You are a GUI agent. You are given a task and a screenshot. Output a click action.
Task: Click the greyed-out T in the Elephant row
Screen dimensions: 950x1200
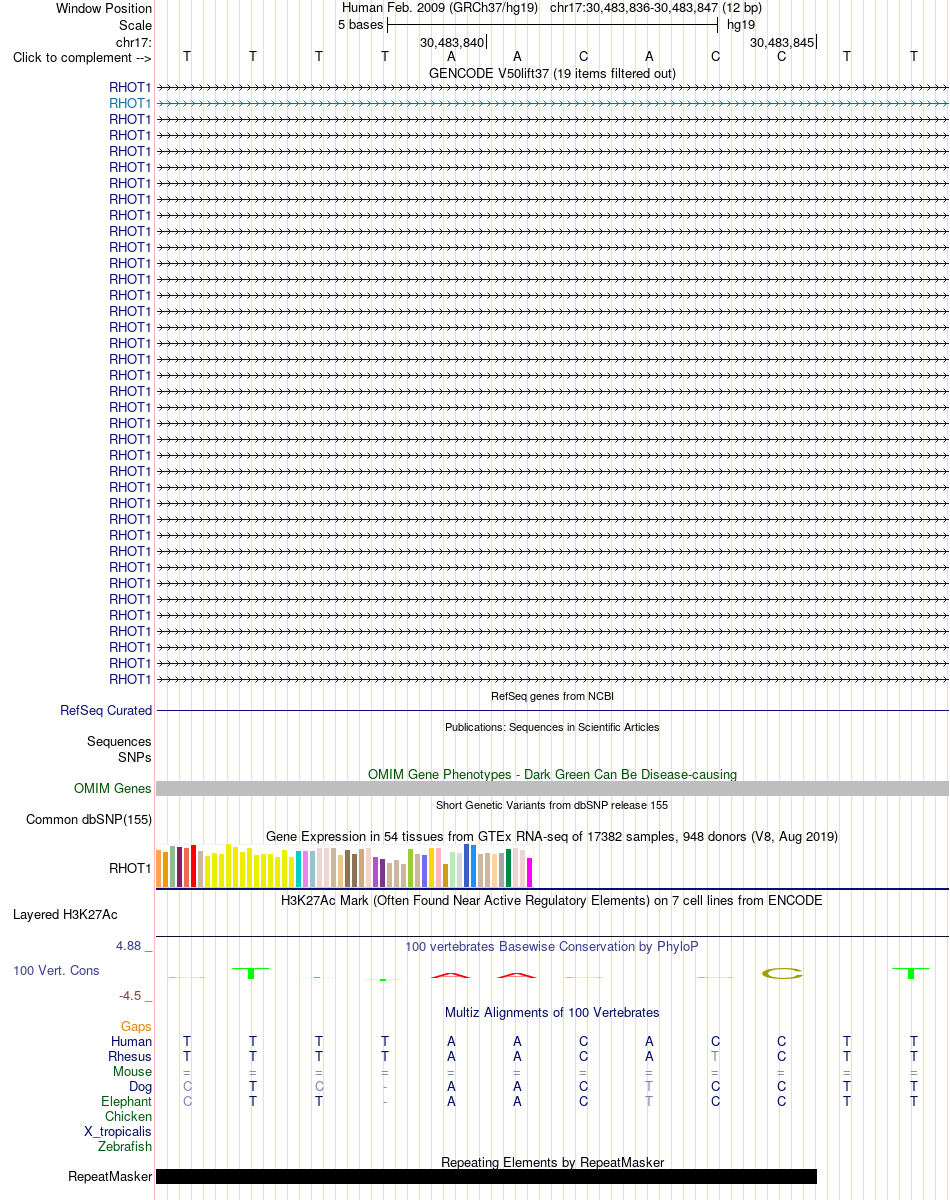tap(649, 1101)
